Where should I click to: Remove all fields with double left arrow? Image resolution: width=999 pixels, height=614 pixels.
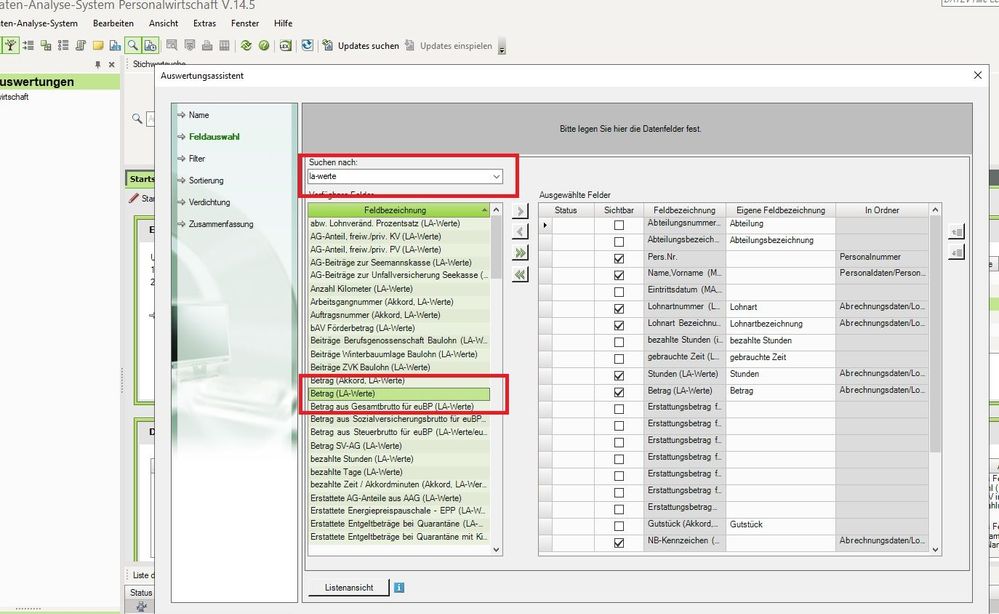pyautogui.click(x=520, y=274)
